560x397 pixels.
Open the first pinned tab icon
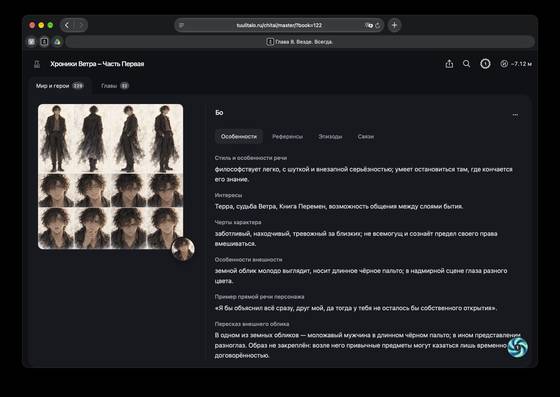pyautogui.click(x=31, y=42)
